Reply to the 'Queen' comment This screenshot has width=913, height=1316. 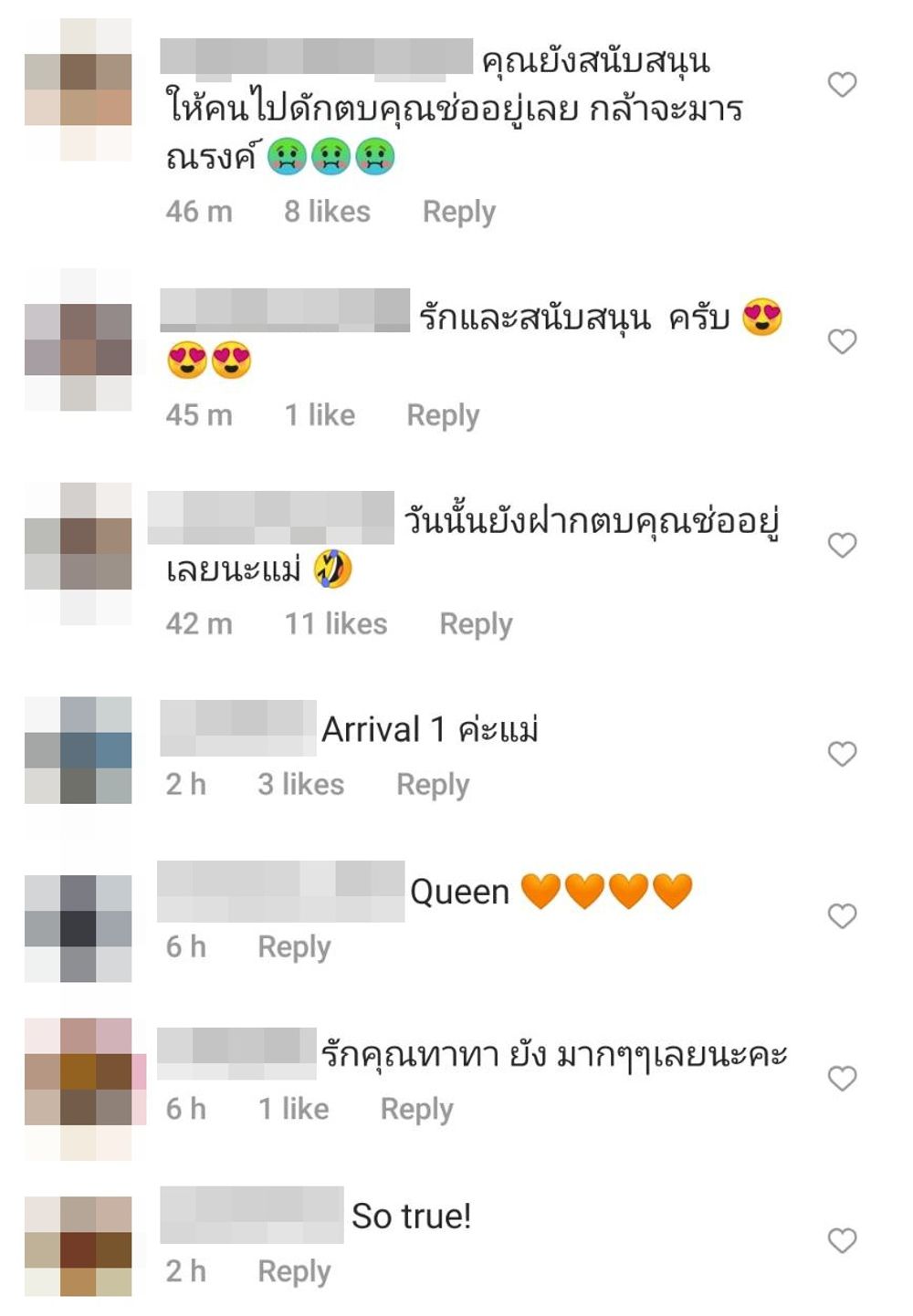coord(294,948)
